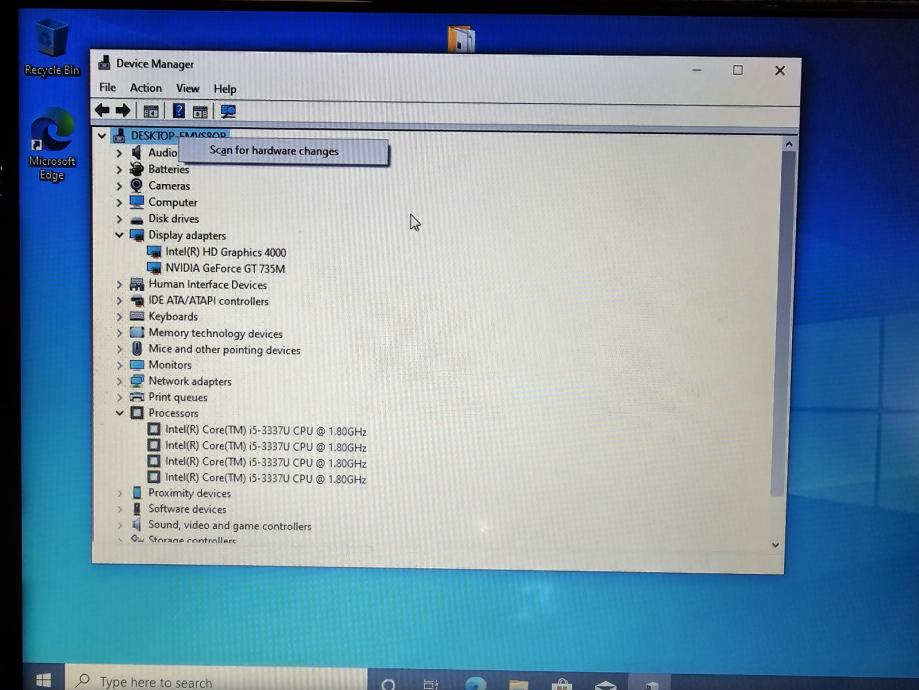
Task: Click the IDE ATA/ATAPI controllers icon
Action: (137, 301)
